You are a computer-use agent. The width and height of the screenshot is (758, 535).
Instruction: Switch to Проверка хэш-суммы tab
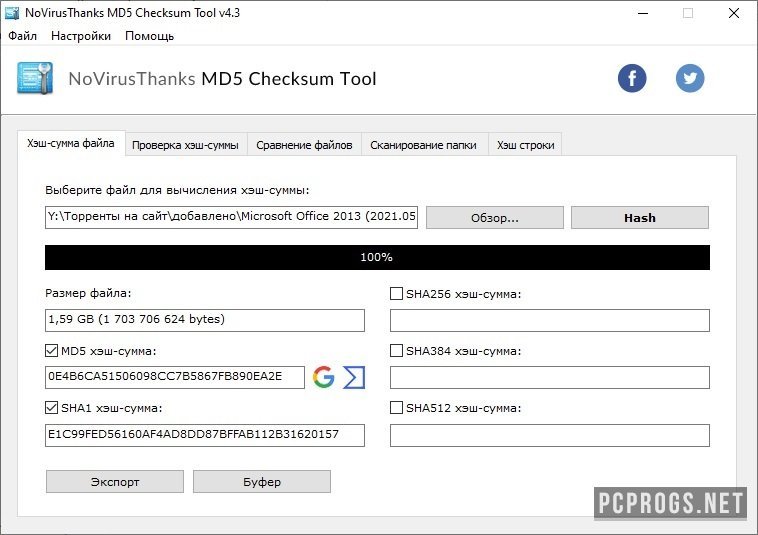185,145
